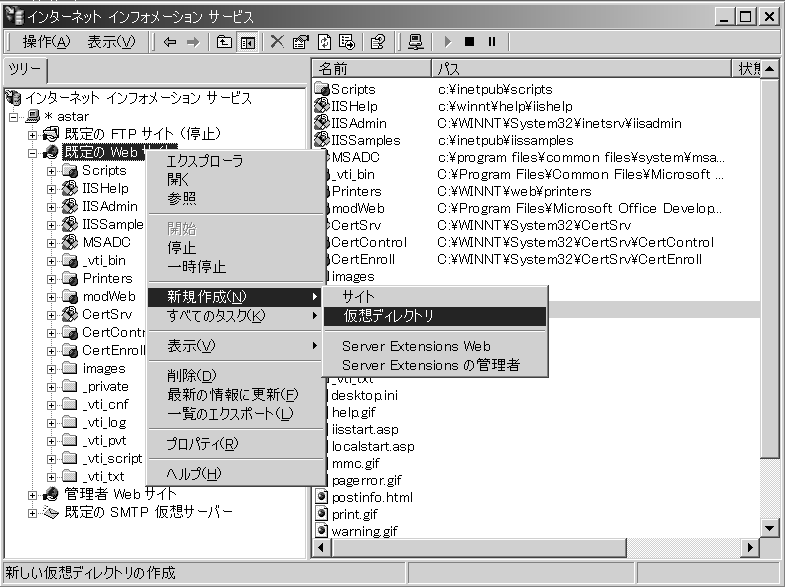Image resolution: width=785 pixels, height=587 pixels.
Task: Click the IISHelp icon in tree
Action: (x=70, y=188)
